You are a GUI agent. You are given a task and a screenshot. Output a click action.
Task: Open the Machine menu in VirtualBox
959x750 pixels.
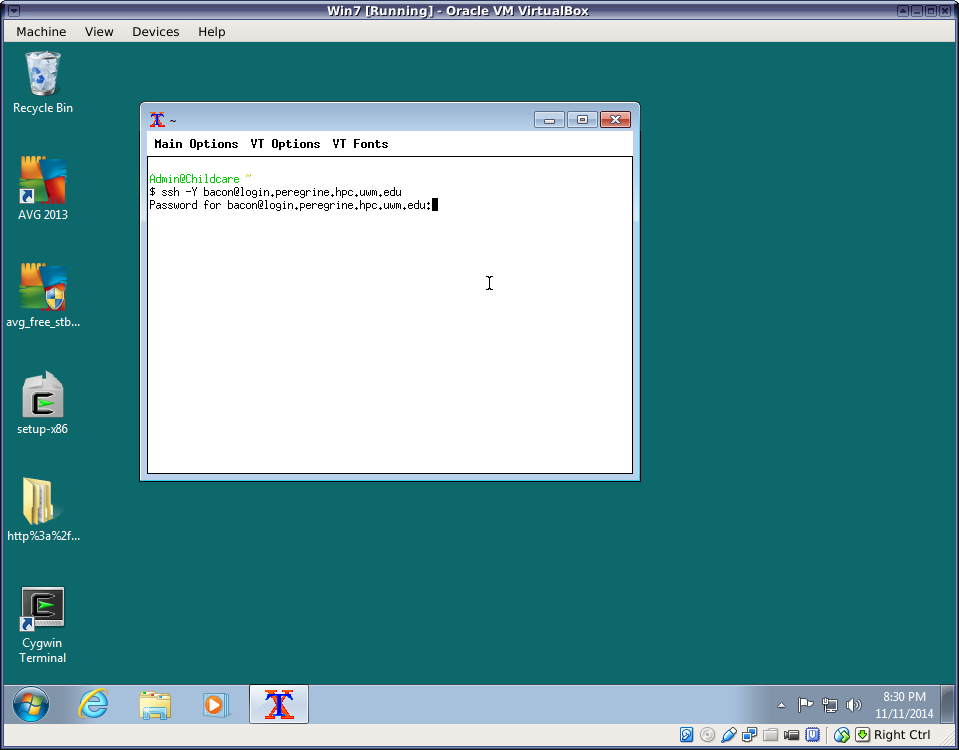[x=41, y=32]
